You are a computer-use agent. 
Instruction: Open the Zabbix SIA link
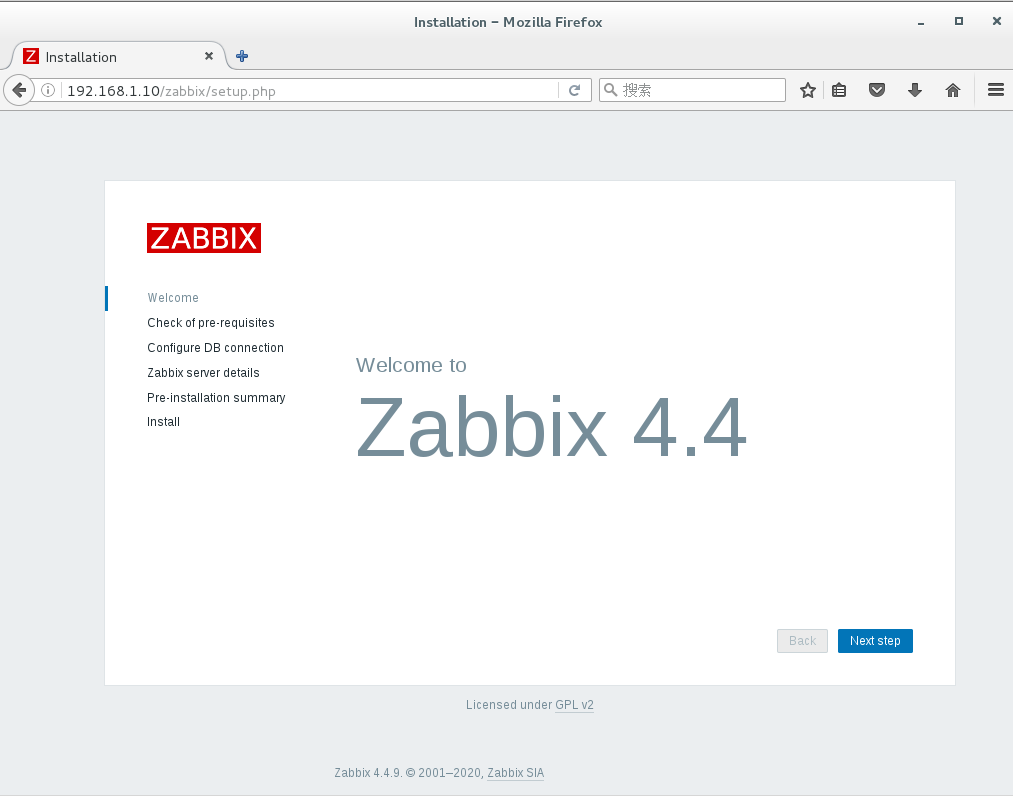516,773
